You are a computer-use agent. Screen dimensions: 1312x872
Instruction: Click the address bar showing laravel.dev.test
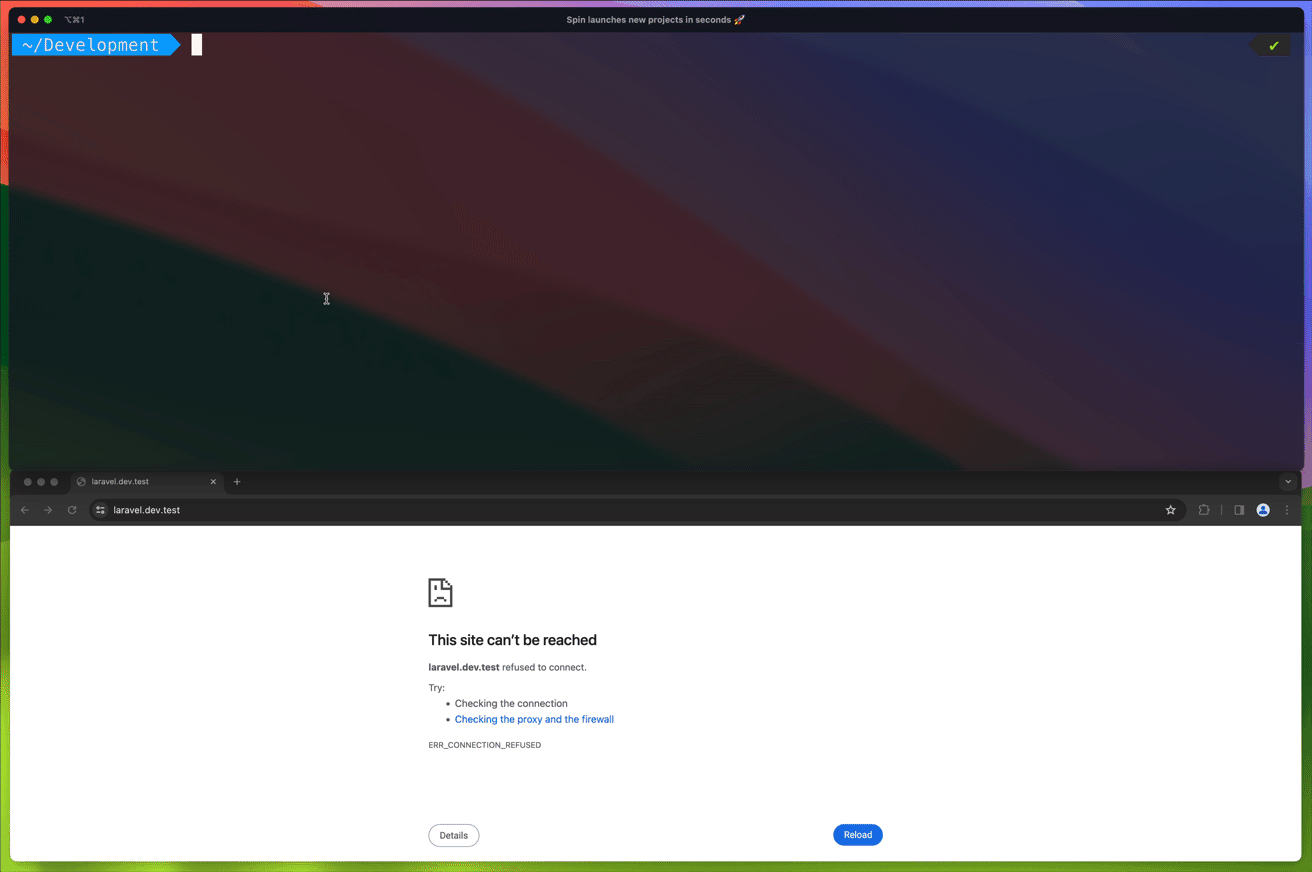(x=636, y=510)
